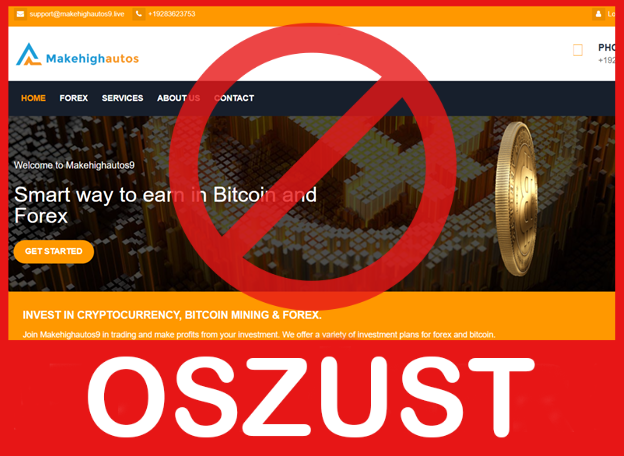Click the support@makehighautos9.live email link
The image size is (624, 456).
coord(77,14)
